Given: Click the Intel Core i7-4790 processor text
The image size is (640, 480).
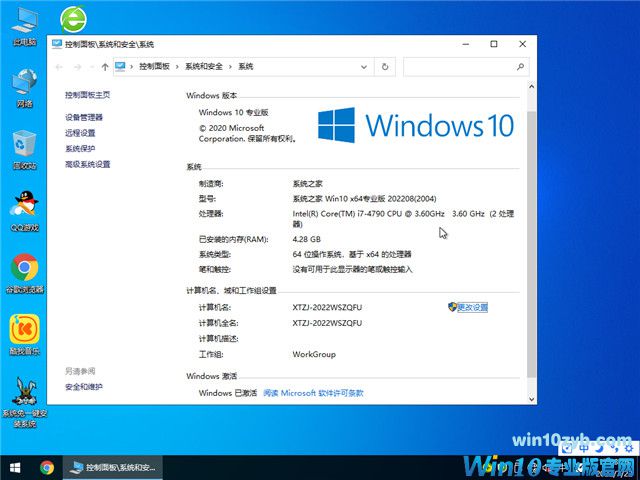Looking at the screenshot, I should [403, 218].
